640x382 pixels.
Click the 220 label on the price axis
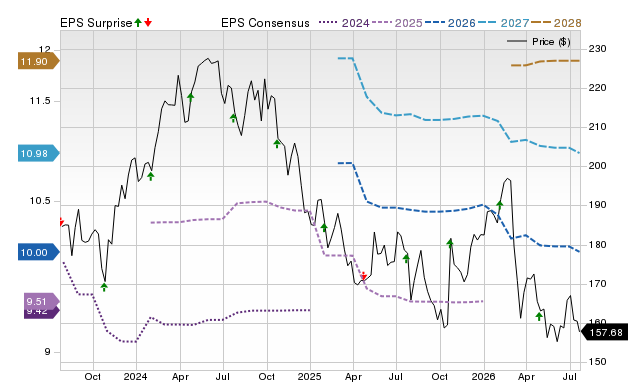pyautogui.click(x=597, y=88)
